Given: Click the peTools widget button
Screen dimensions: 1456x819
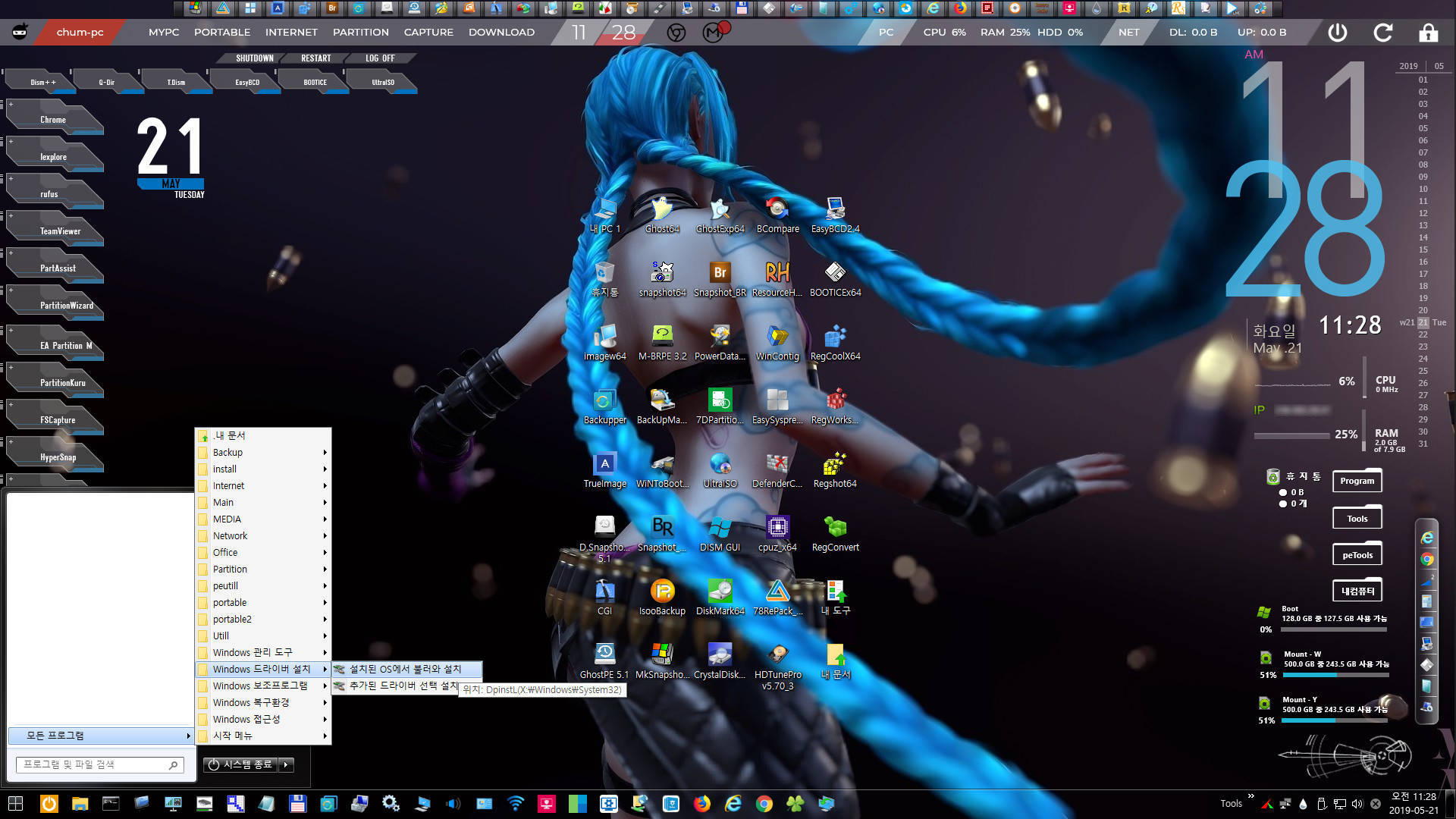Looking at the screenshot, I should click(x=1357, y=555).
